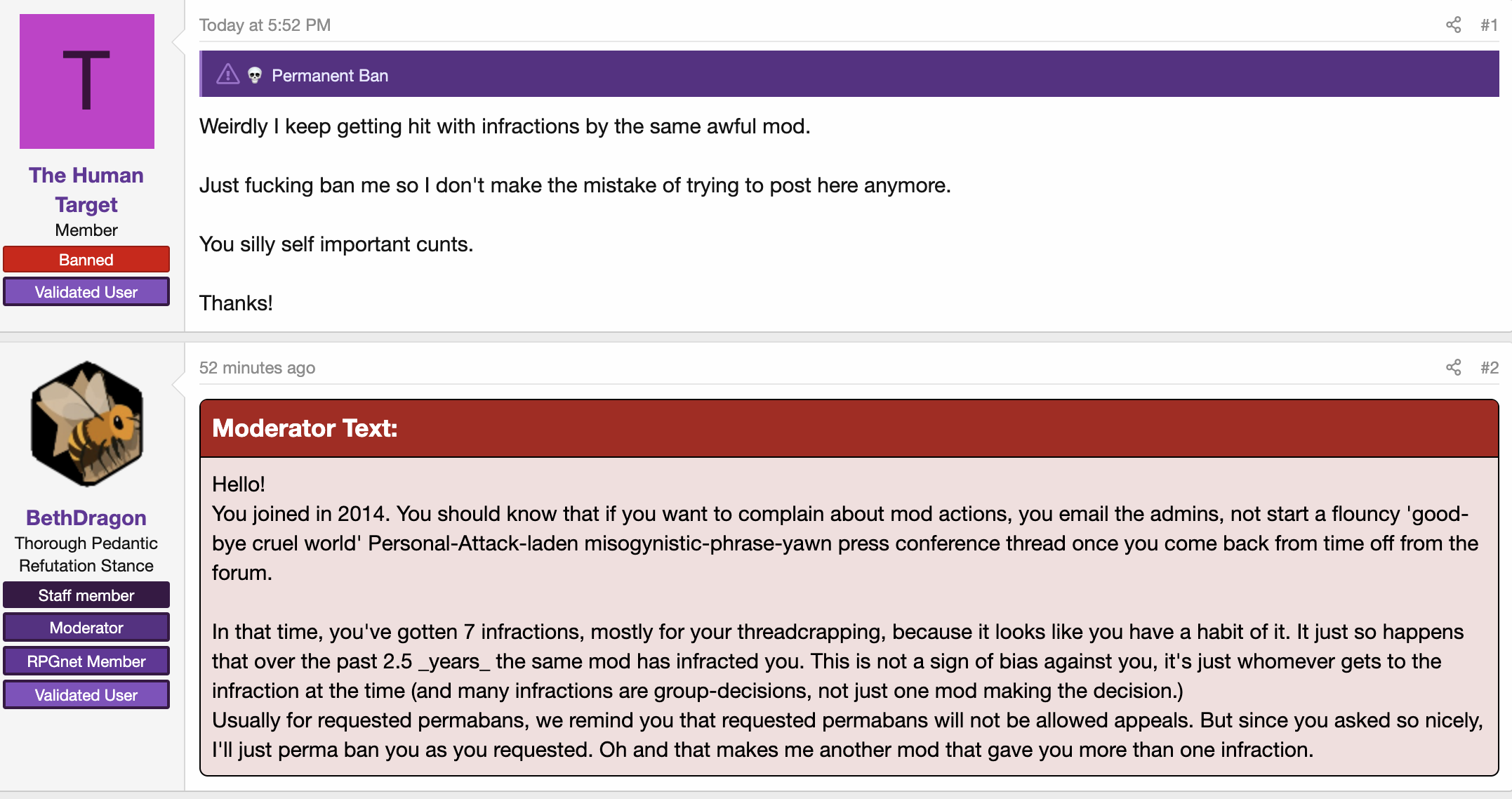
Task: Click the #1 post number permalink
Action: 1490,25
